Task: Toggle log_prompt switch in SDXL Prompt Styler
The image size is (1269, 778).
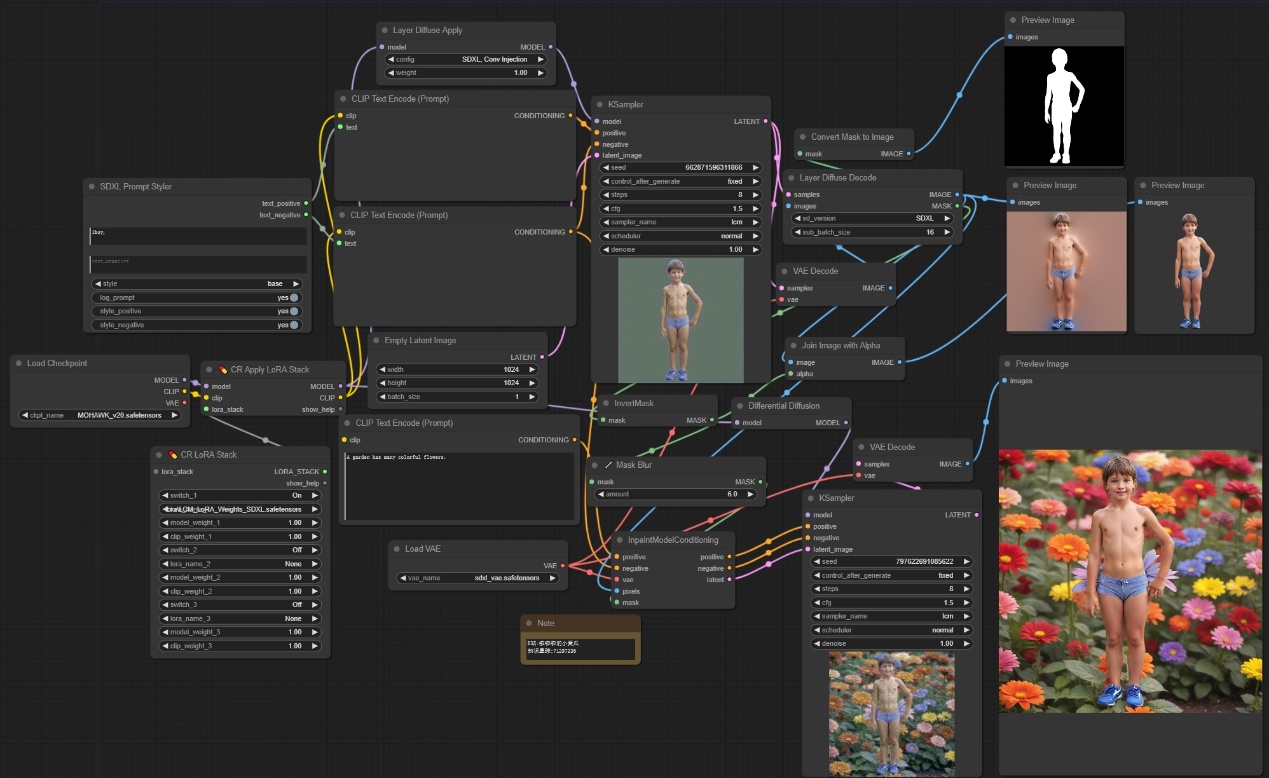Action: [294, 297]
